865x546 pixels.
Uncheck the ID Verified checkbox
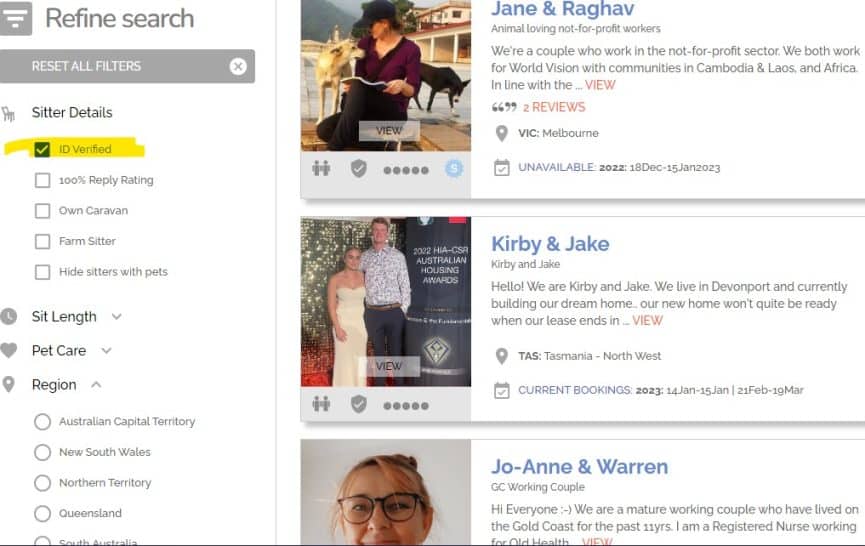click(42, 149)
